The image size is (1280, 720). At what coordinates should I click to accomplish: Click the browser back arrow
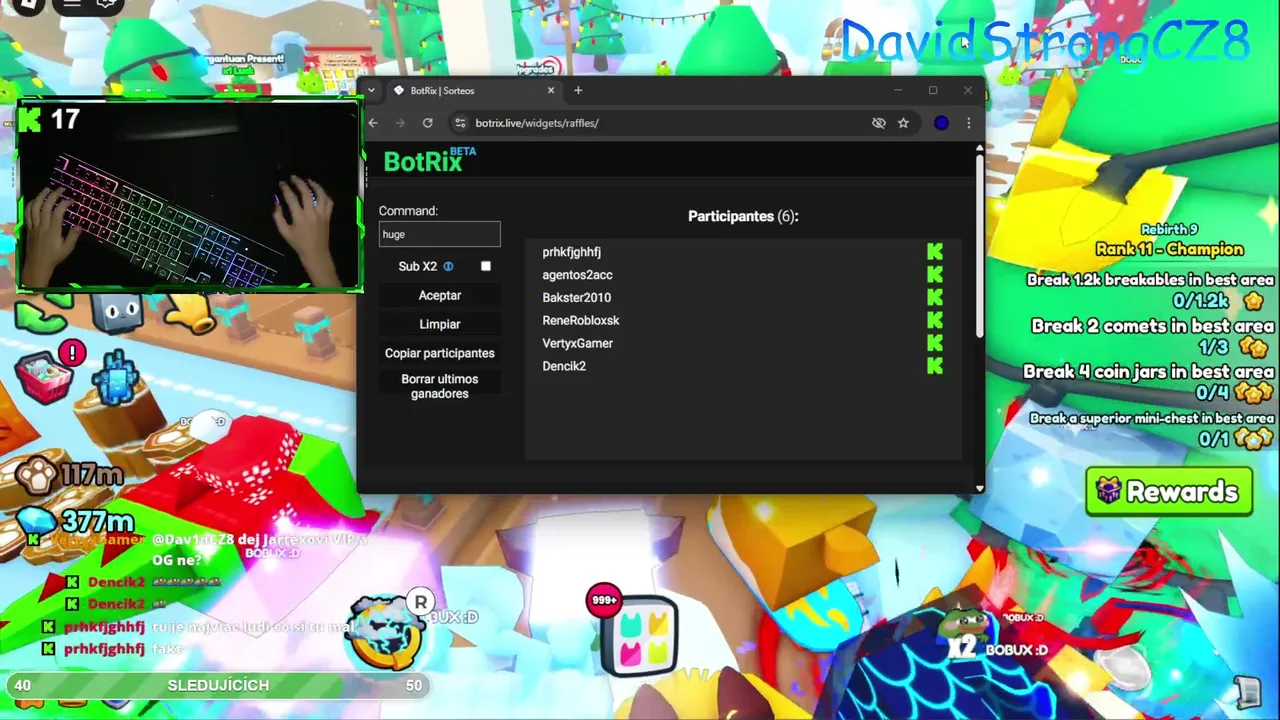[x=373, y=123]
